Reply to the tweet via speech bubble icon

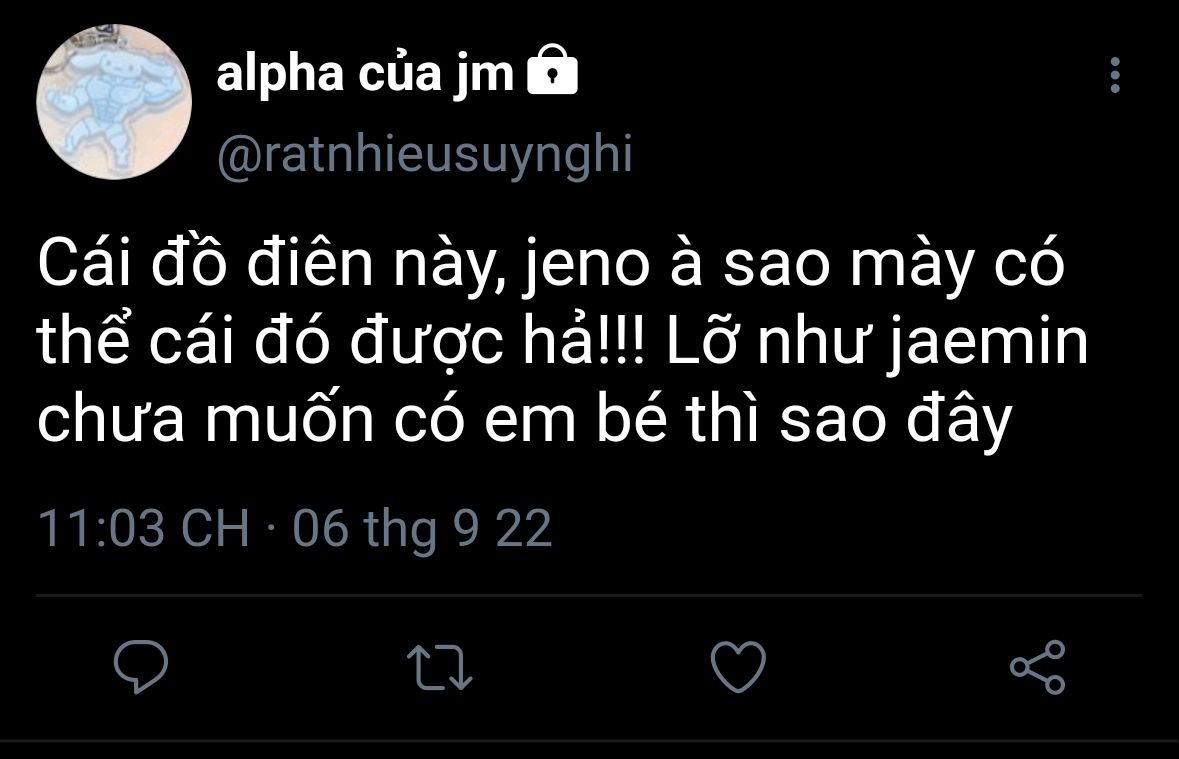[141, 666]
